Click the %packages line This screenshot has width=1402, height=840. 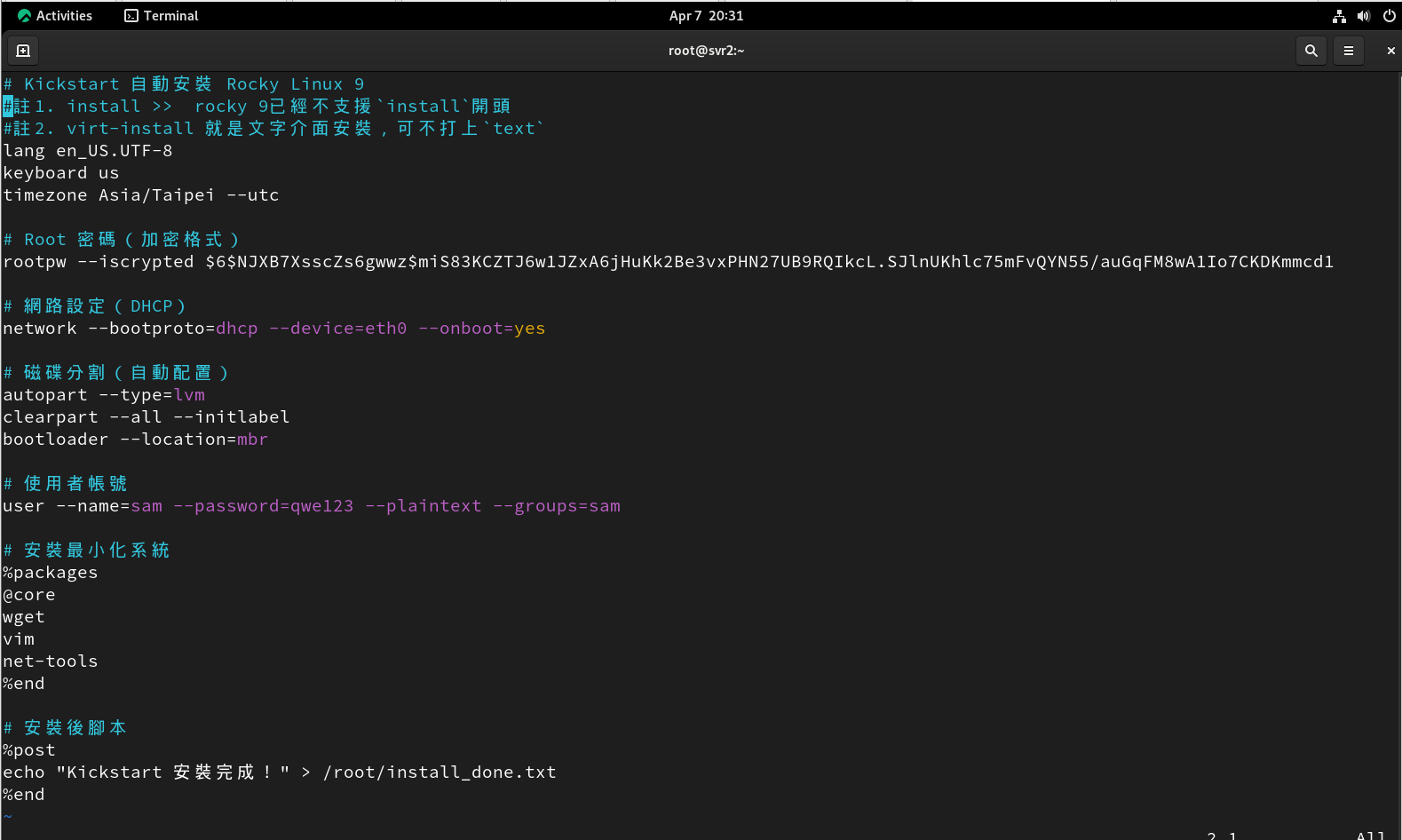51,573
